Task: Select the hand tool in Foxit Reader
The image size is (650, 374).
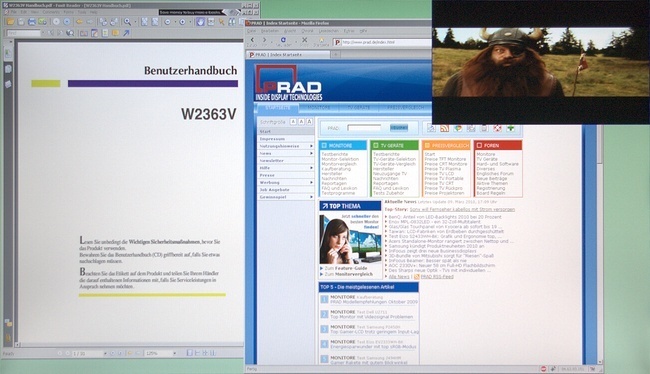Action: [200, 22]
